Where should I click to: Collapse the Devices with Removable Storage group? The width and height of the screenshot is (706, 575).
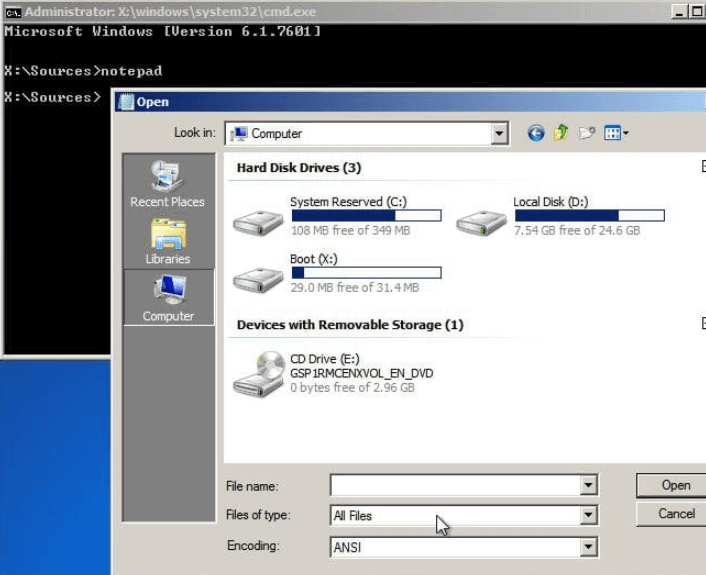pyautogui.click(x=703, y=323)
